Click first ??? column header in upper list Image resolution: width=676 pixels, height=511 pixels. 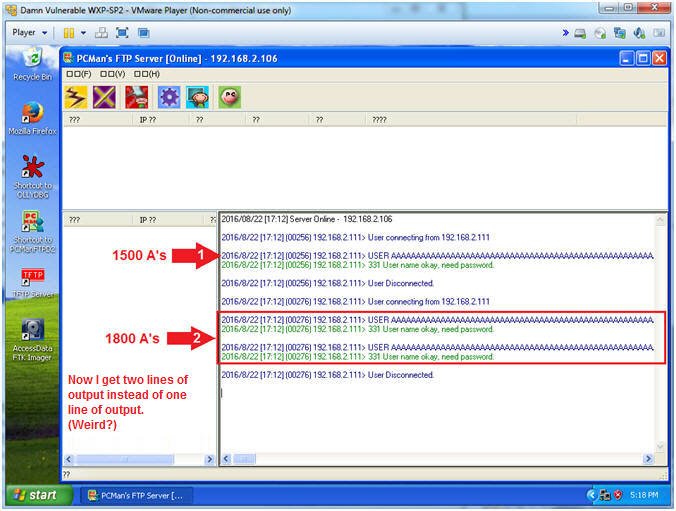(98, 119)
